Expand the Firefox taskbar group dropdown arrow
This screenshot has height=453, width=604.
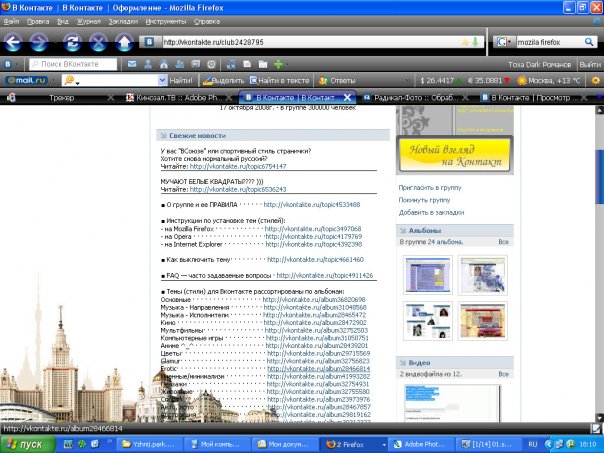[x=384, y=444]
